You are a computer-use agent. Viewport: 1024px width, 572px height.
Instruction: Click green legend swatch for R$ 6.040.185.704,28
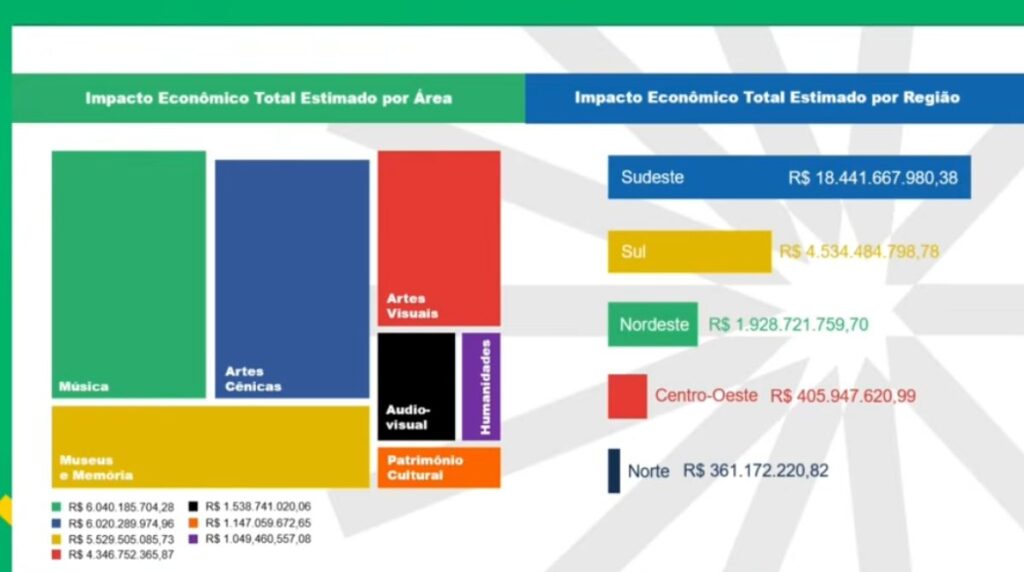pyautogui.click(x=58, y=507)
